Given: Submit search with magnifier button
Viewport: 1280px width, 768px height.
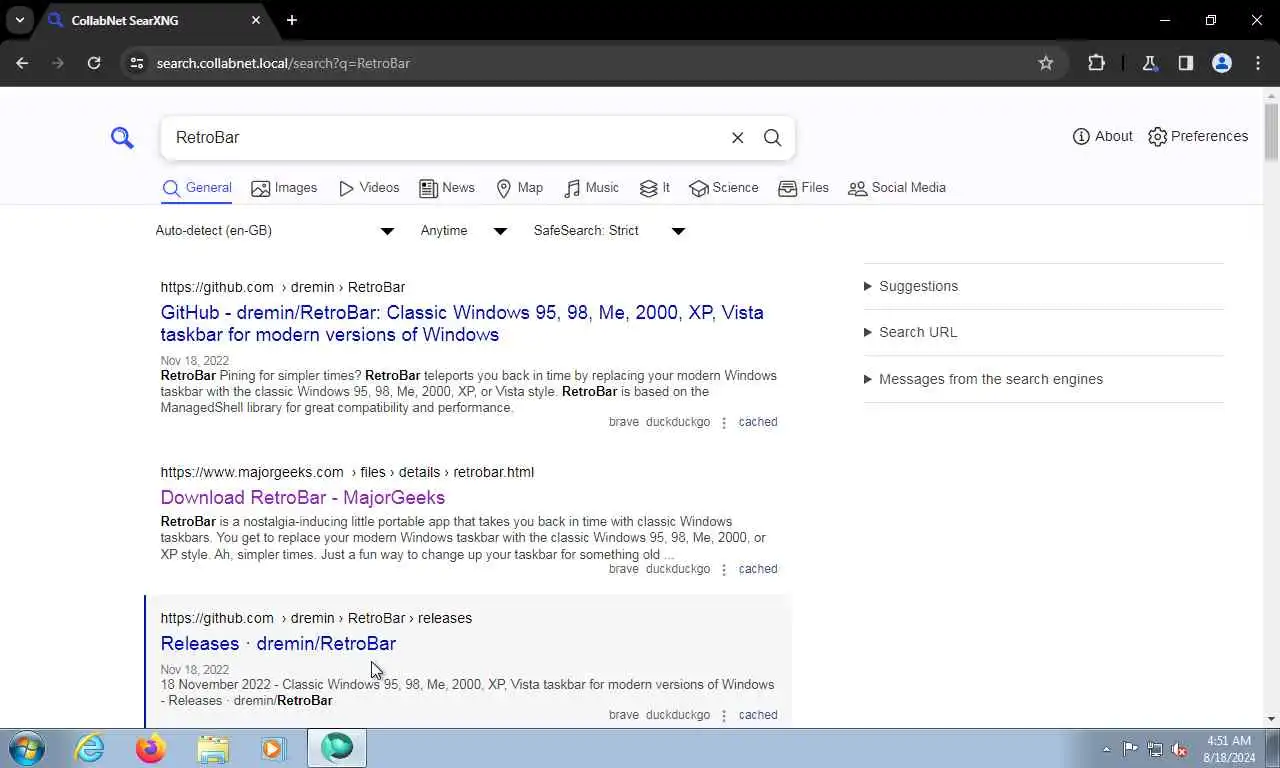Looking at the screenshot, I should [x=772, y=137].
